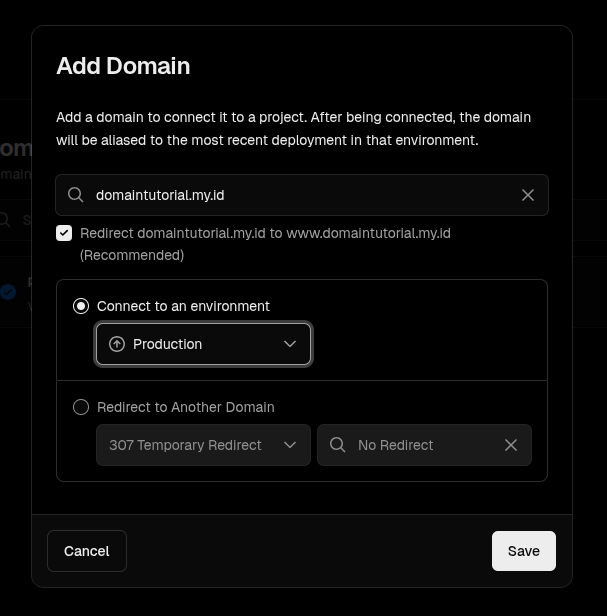Screen dimensions: 607x616
Task: Expand the 307 Temporary Redirect dropdown
Action: [203, 445]
